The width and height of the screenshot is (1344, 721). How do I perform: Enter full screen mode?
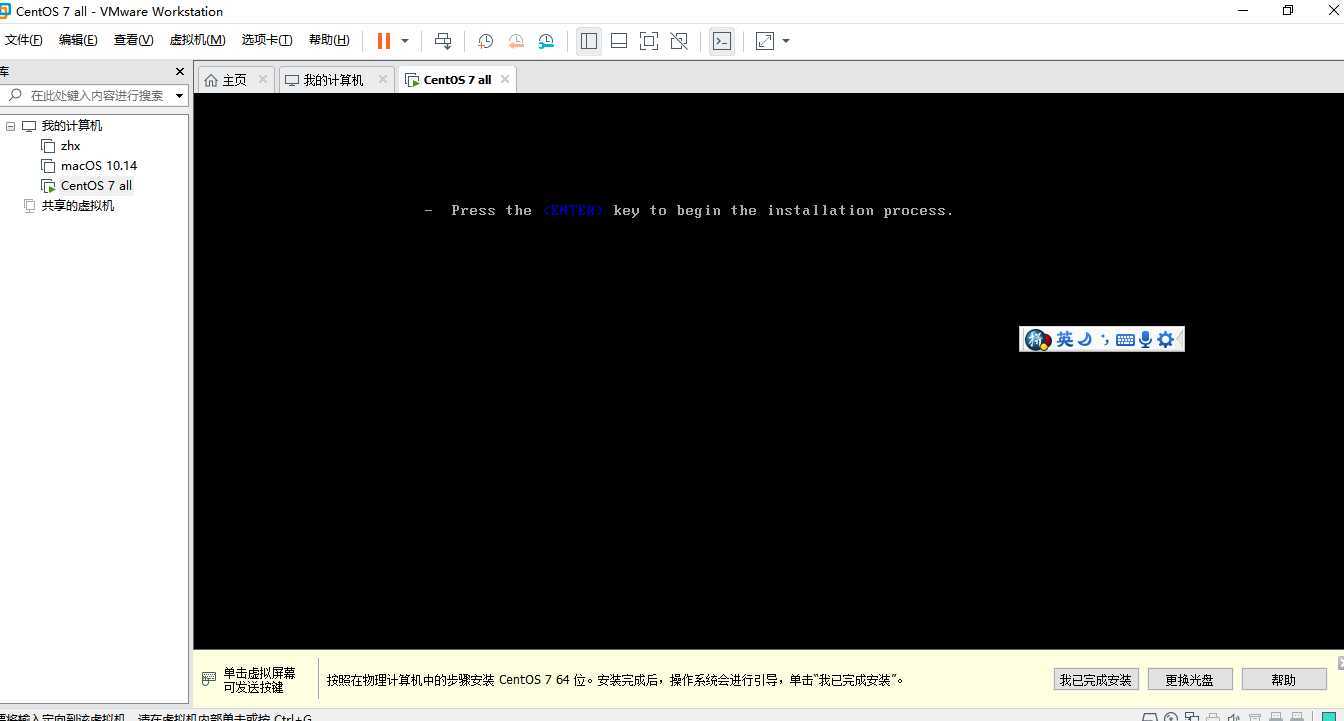(649, 41)
